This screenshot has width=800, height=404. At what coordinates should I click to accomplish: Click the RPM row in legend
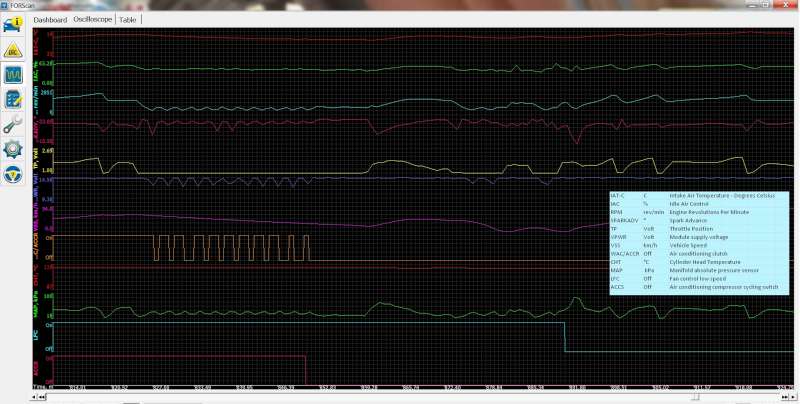698,212
